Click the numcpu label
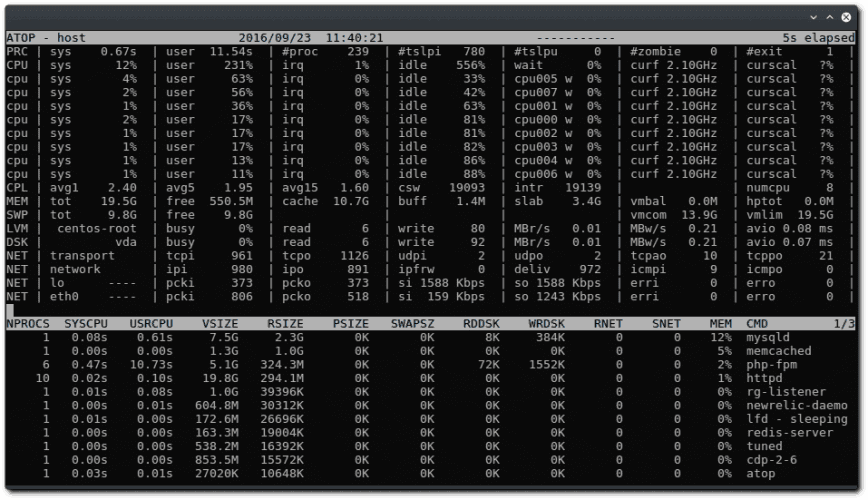 click(768, 188)
